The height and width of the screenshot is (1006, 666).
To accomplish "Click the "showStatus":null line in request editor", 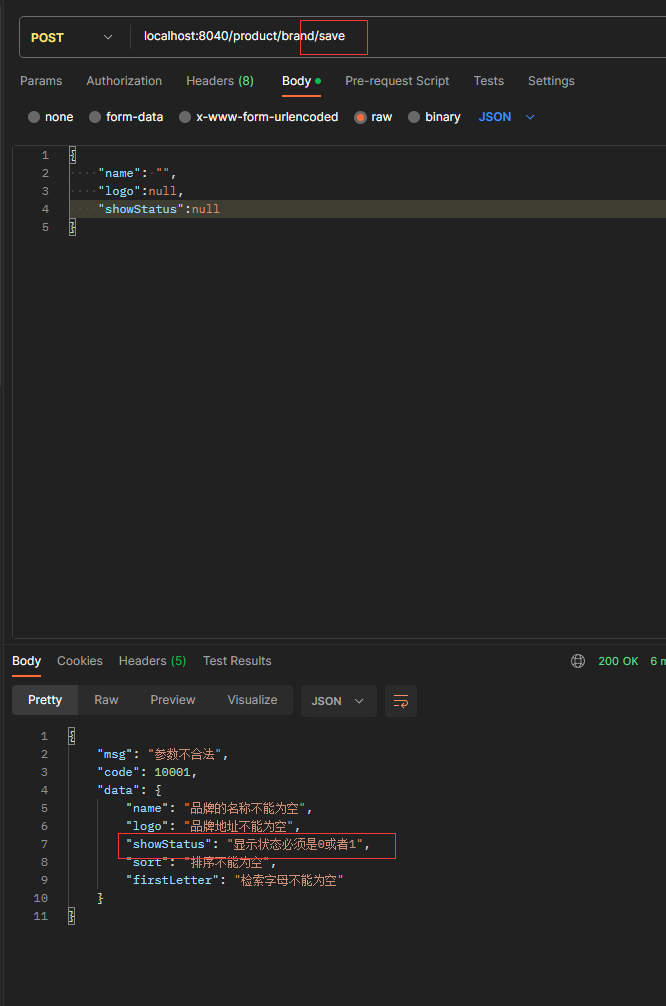I will [x=158, y=209].
